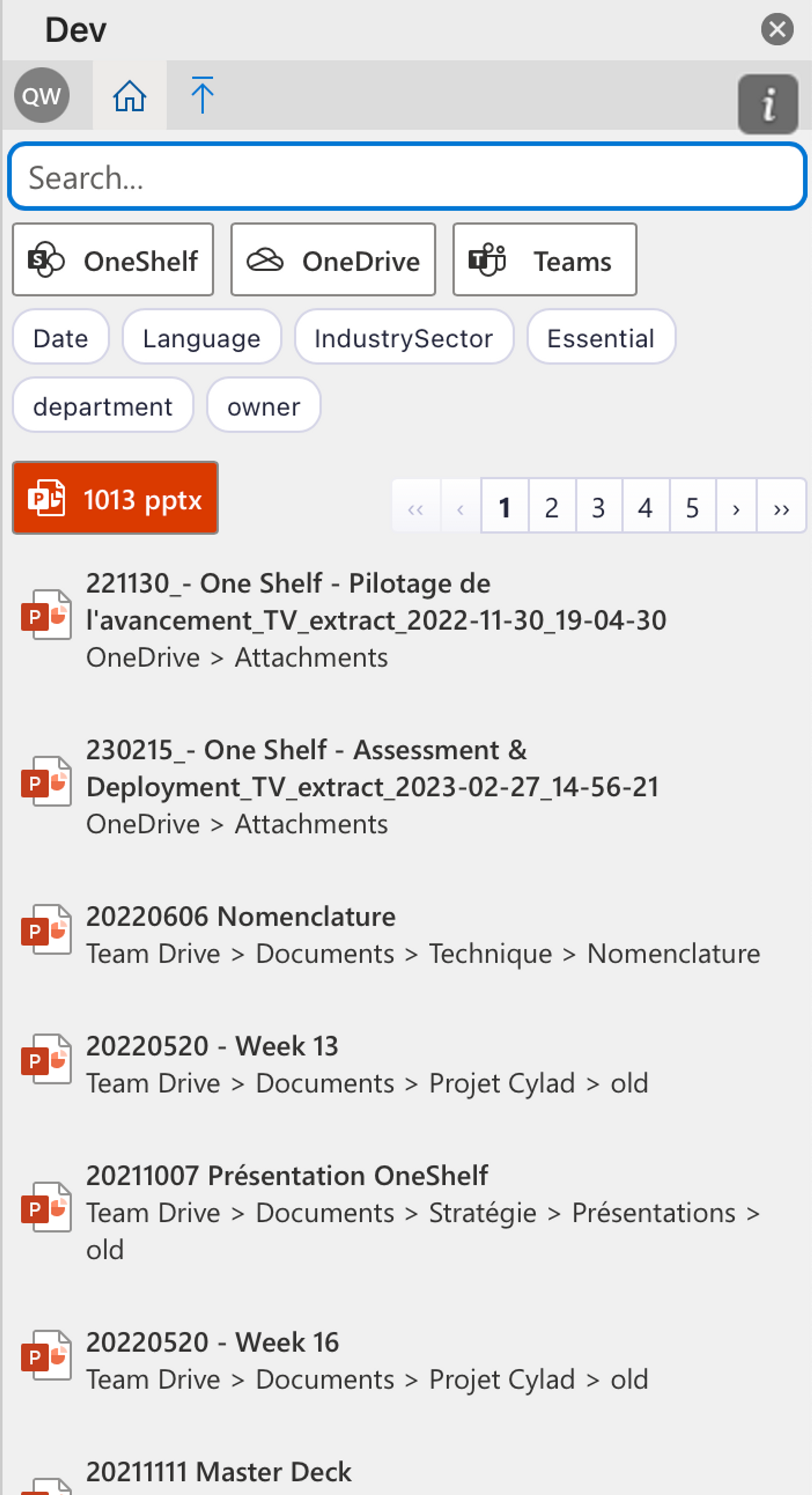Expand the Date filter
The image size is (812, 1495).
pyautogui.click(x=61, y=338)
